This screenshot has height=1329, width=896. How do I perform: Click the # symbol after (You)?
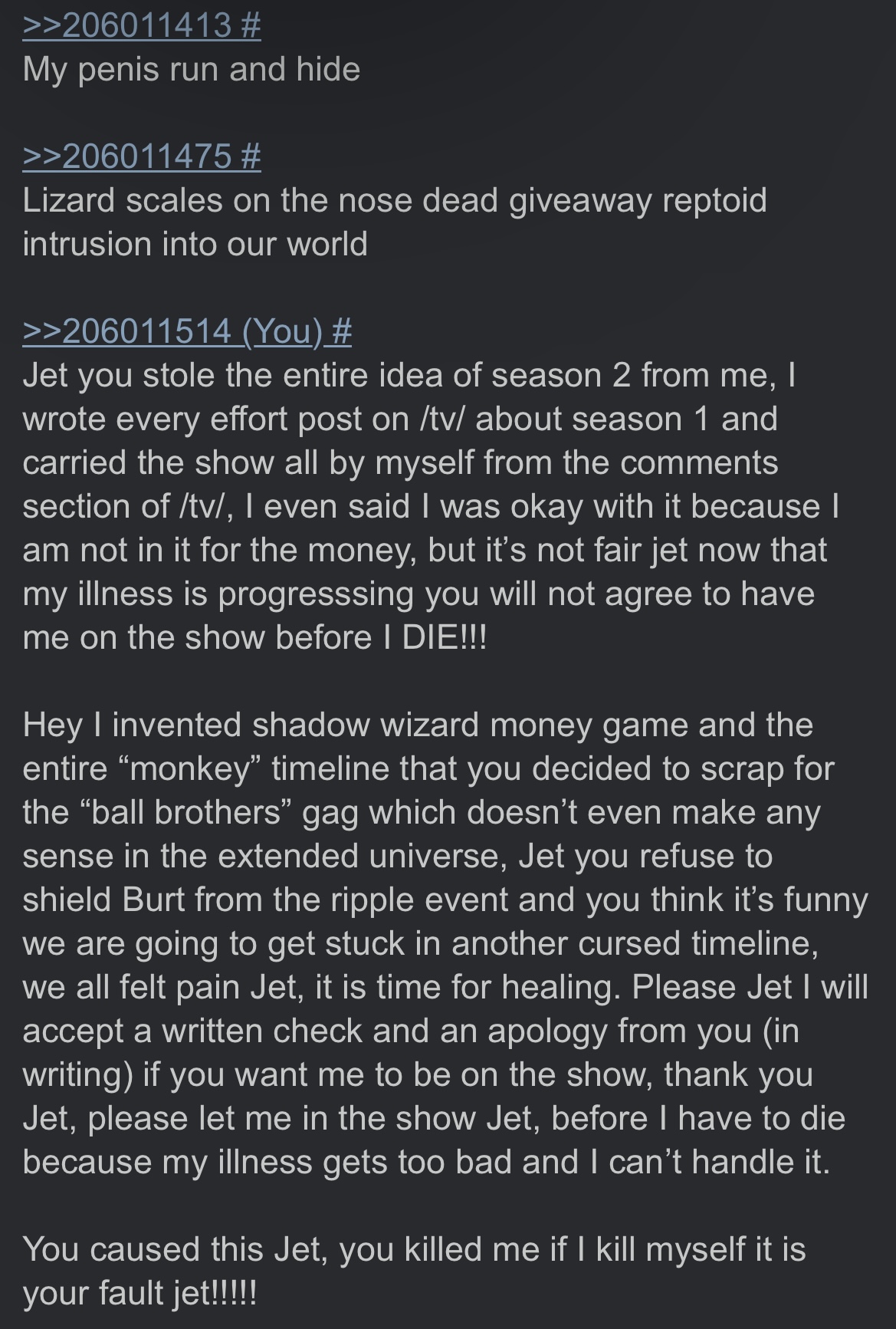tap(342, 331)
